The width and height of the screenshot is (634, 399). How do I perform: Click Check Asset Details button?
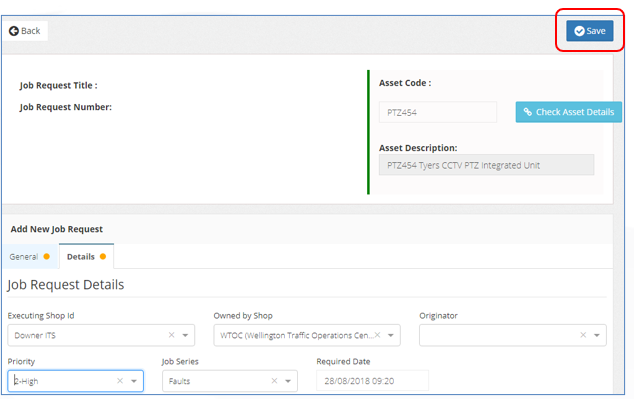[x=568, y=112]
